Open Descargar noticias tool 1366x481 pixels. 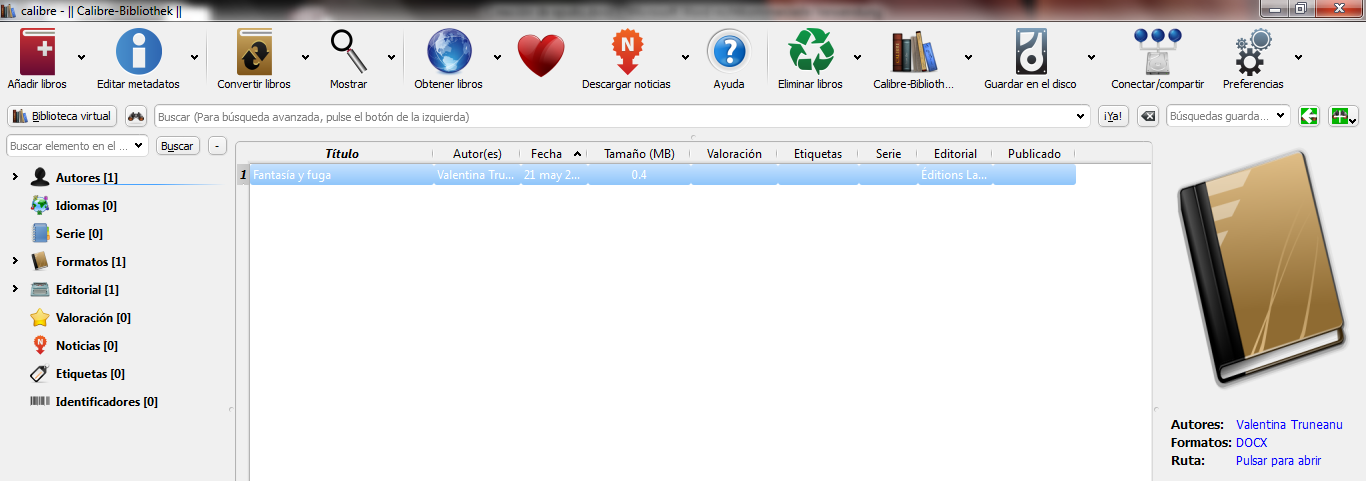tap(626, 54)
